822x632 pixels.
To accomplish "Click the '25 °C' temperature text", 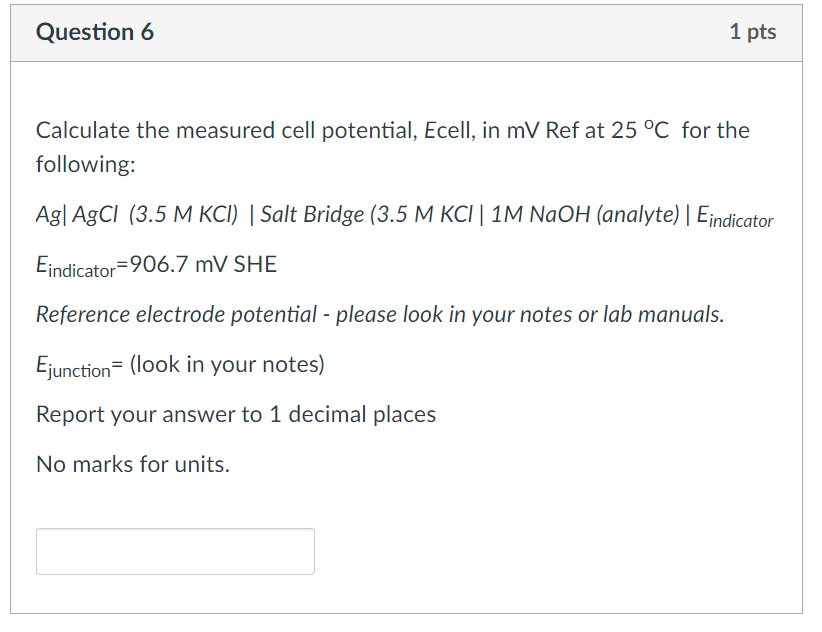I will pos(640,130).
